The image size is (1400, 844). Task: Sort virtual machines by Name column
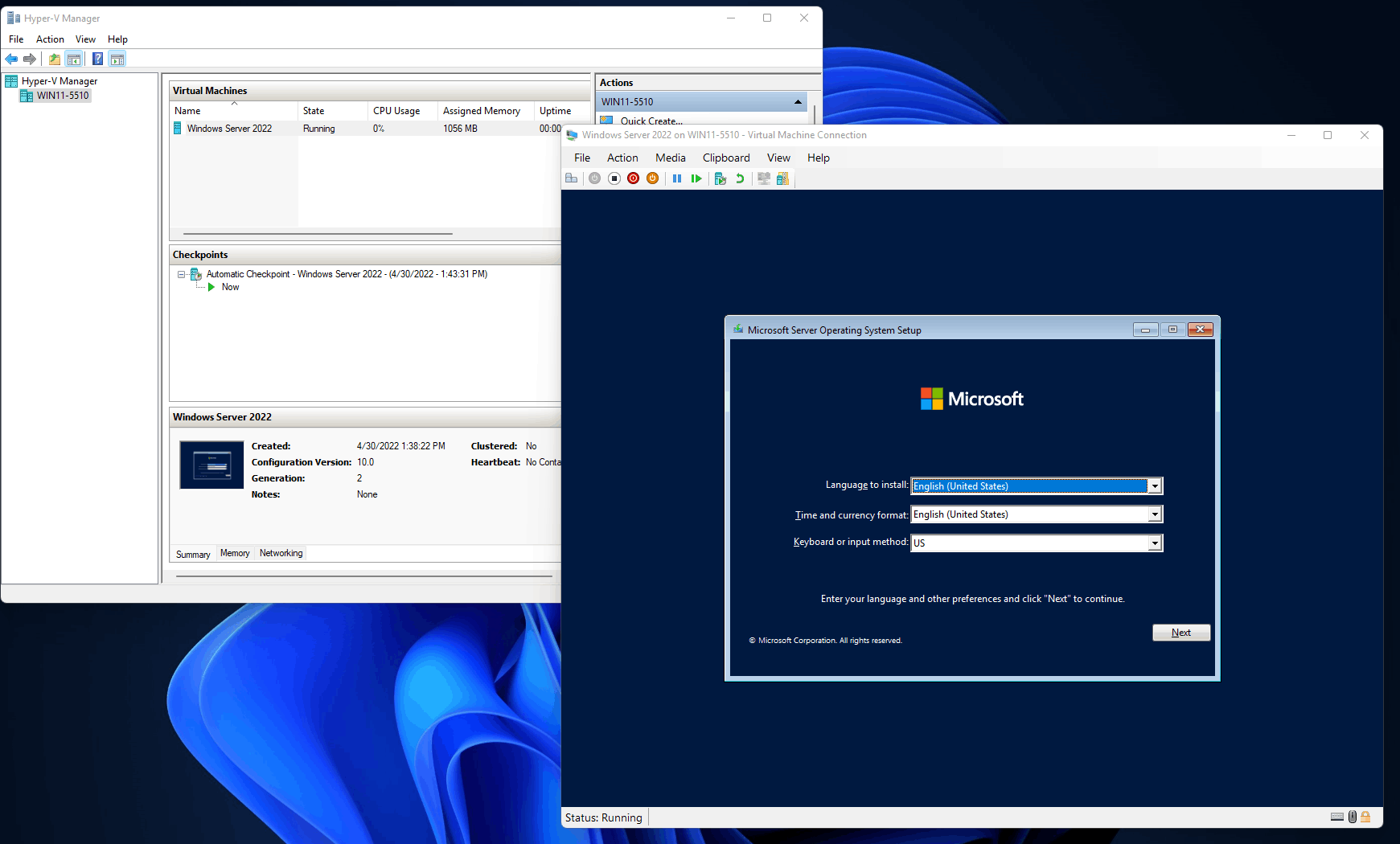click(234, 111)
